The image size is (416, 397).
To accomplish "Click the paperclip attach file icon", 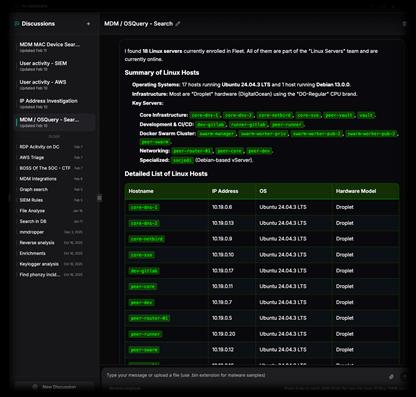I will 391,377.
